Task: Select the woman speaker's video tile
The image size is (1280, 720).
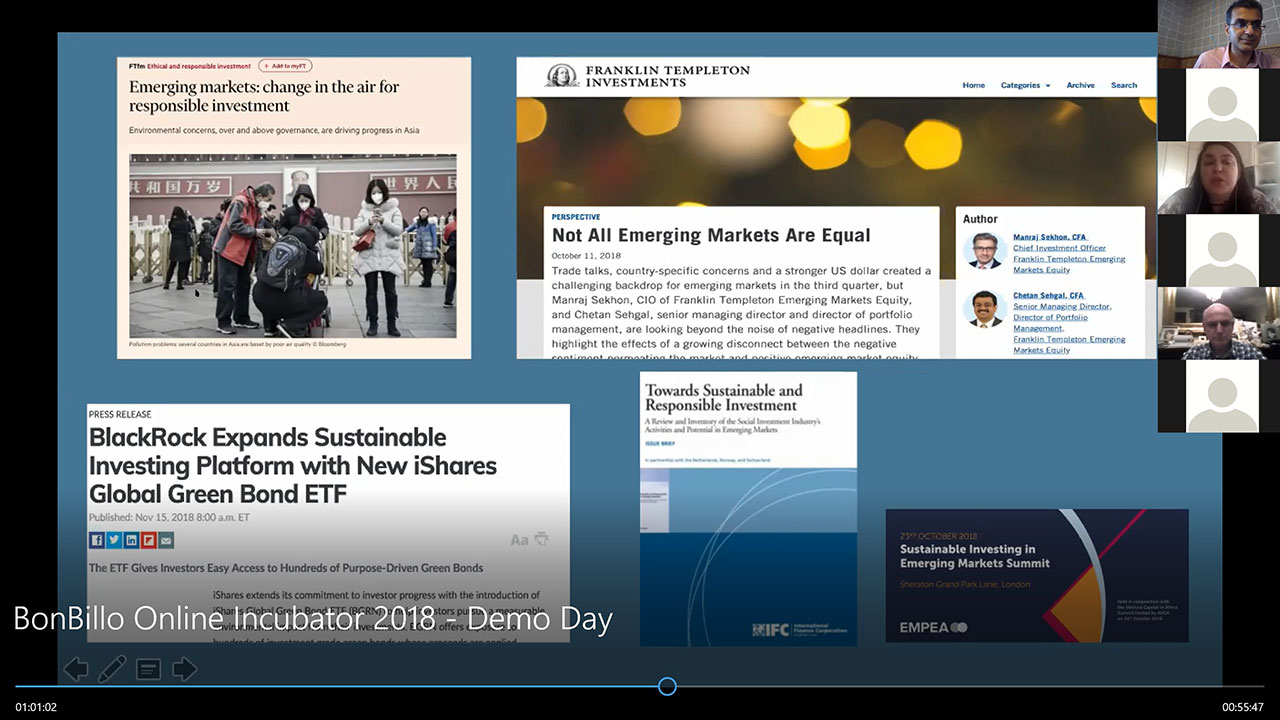Action: pyautogui.click(x=1218, y=178)
